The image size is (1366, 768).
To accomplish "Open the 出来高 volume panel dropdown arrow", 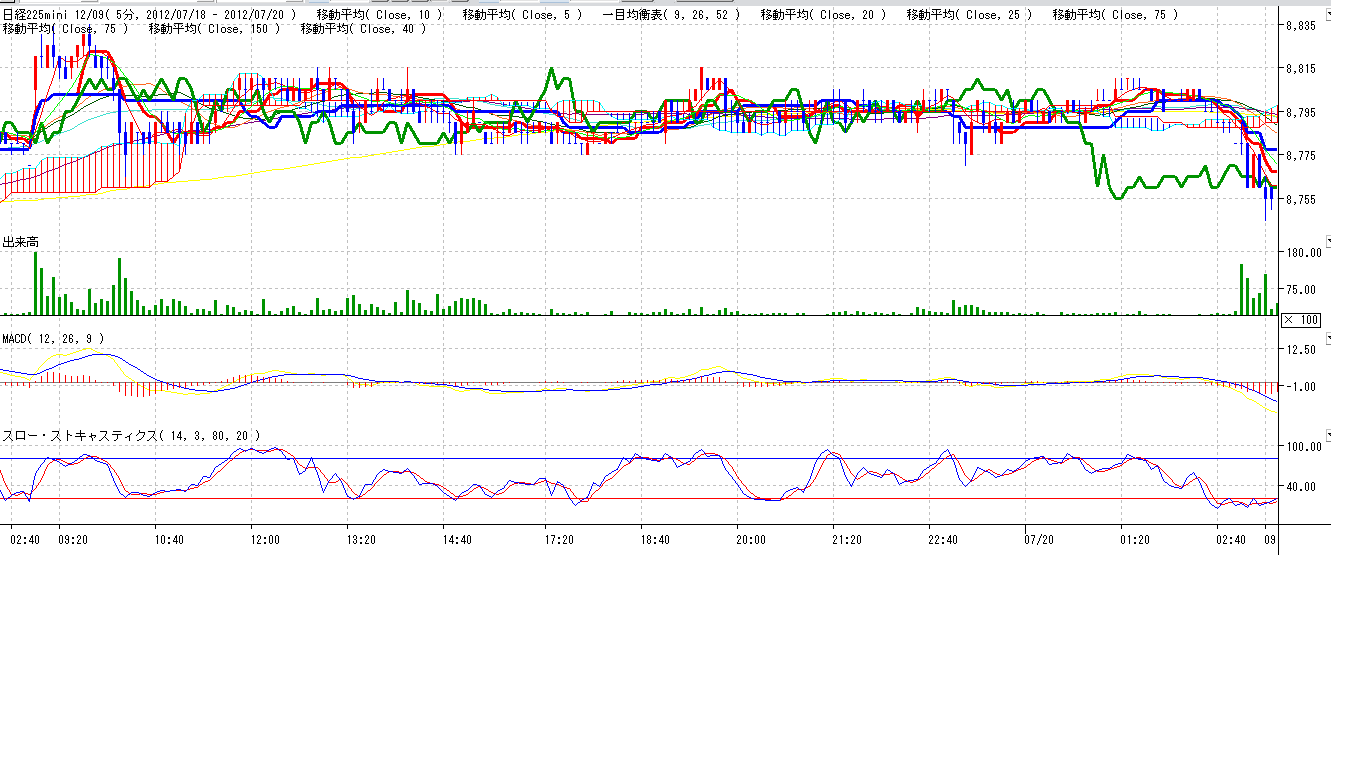I will pyautogui.click(x=1329, y=241).
